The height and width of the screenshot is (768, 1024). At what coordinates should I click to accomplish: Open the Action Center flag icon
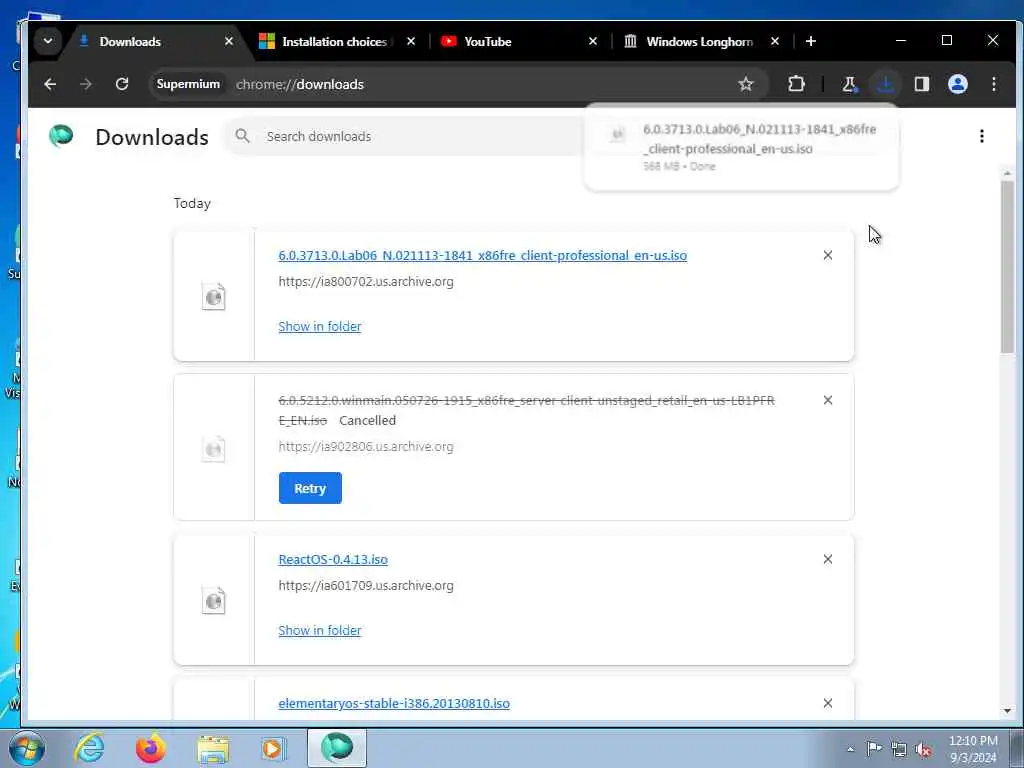[874, 749]
